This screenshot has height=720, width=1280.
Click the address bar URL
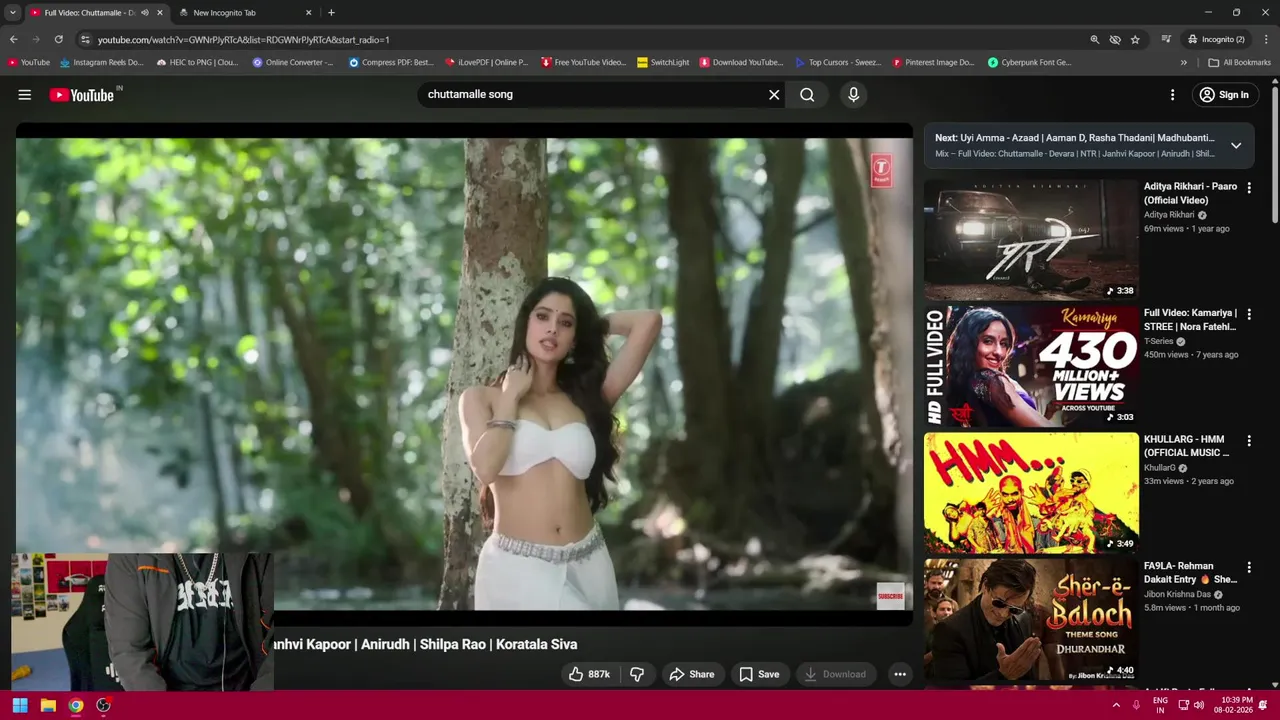243,40
